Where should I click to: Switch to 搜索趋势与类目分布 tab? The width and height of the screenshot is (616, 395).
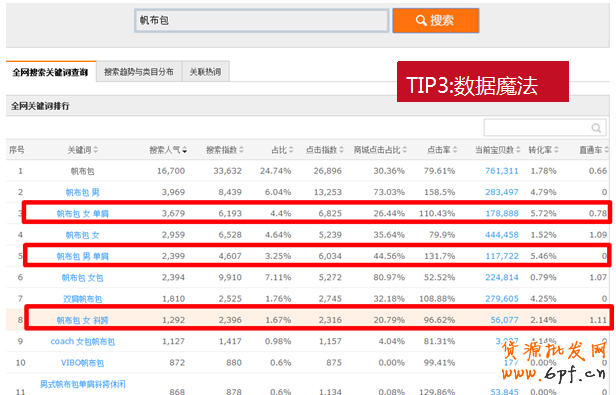(139, 72)
